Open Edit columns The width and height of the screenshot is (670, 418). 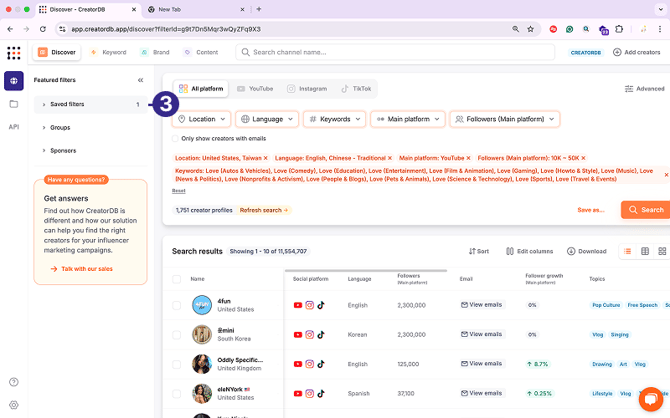tap(529, 251)
